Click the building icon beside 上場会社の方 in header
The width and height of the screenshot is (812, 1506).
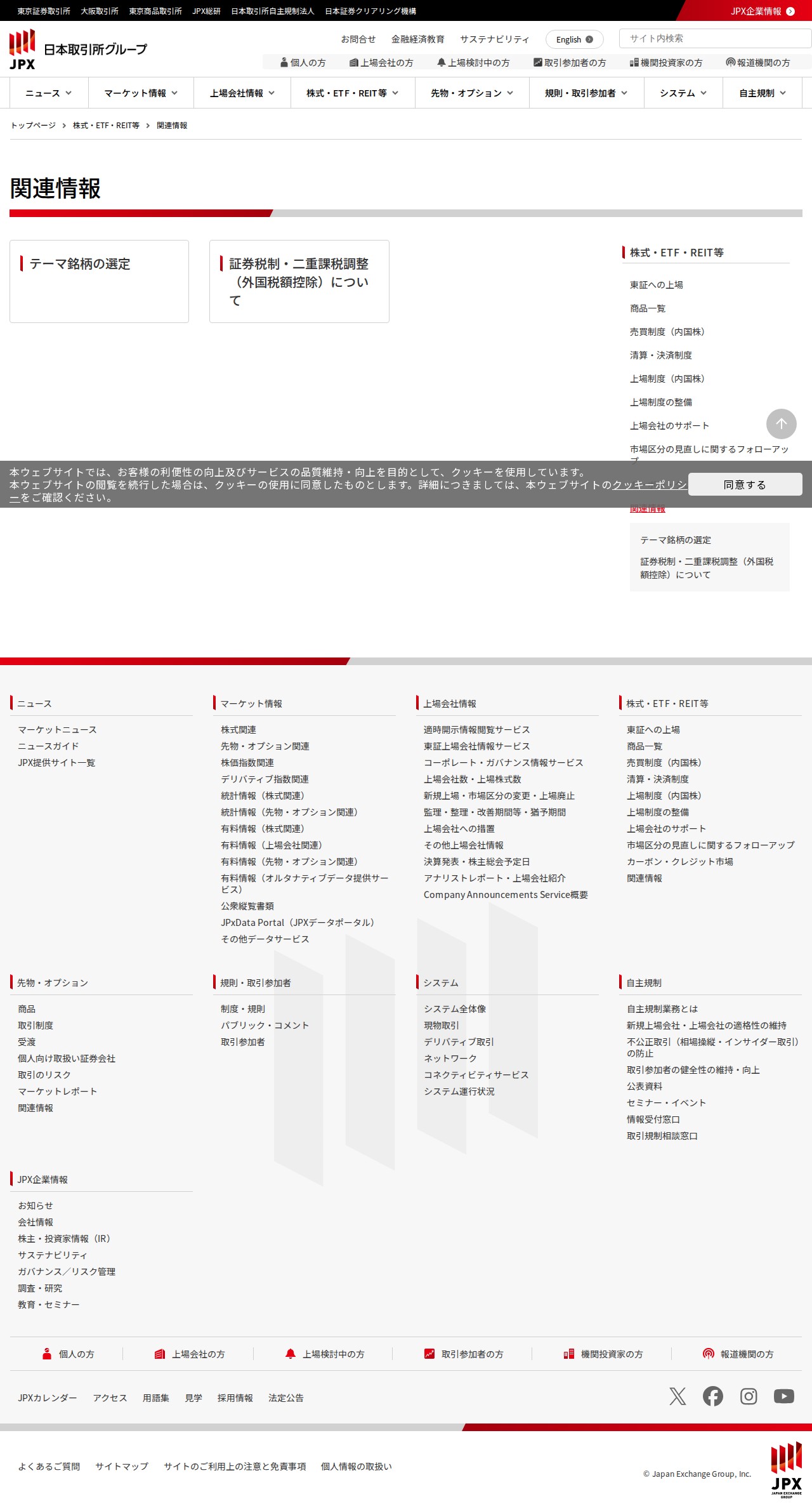tap(354, 62)
